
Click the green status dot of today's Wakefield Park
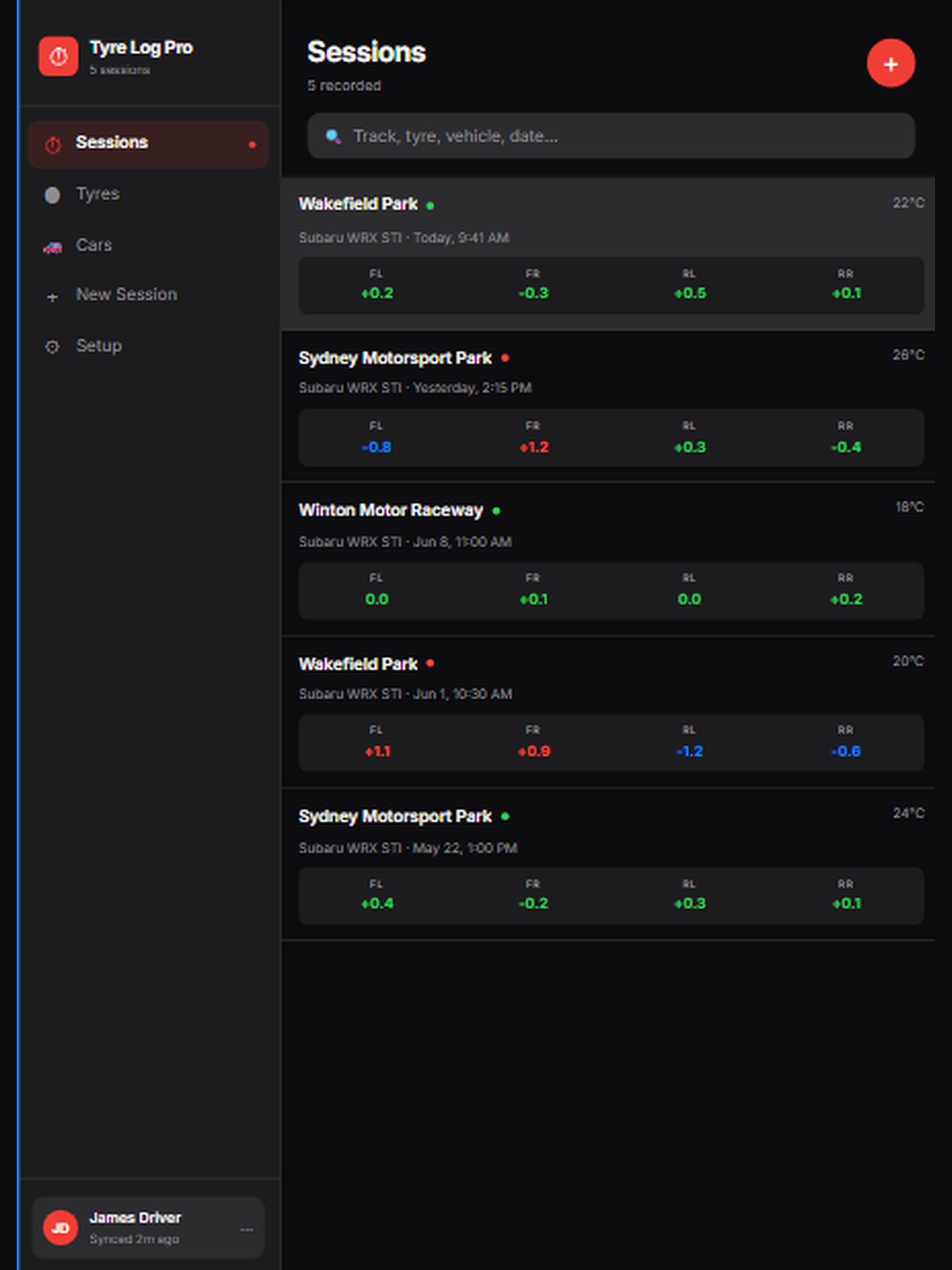430,205
